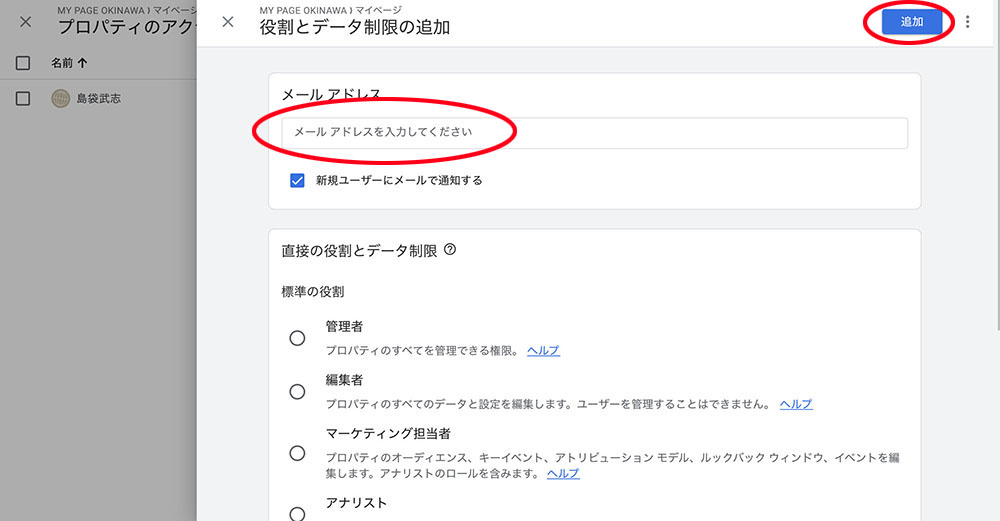1000x521 pixels.
Task: Check the checkbox for 島袋武志 row
Action: (x=24, y=99)
